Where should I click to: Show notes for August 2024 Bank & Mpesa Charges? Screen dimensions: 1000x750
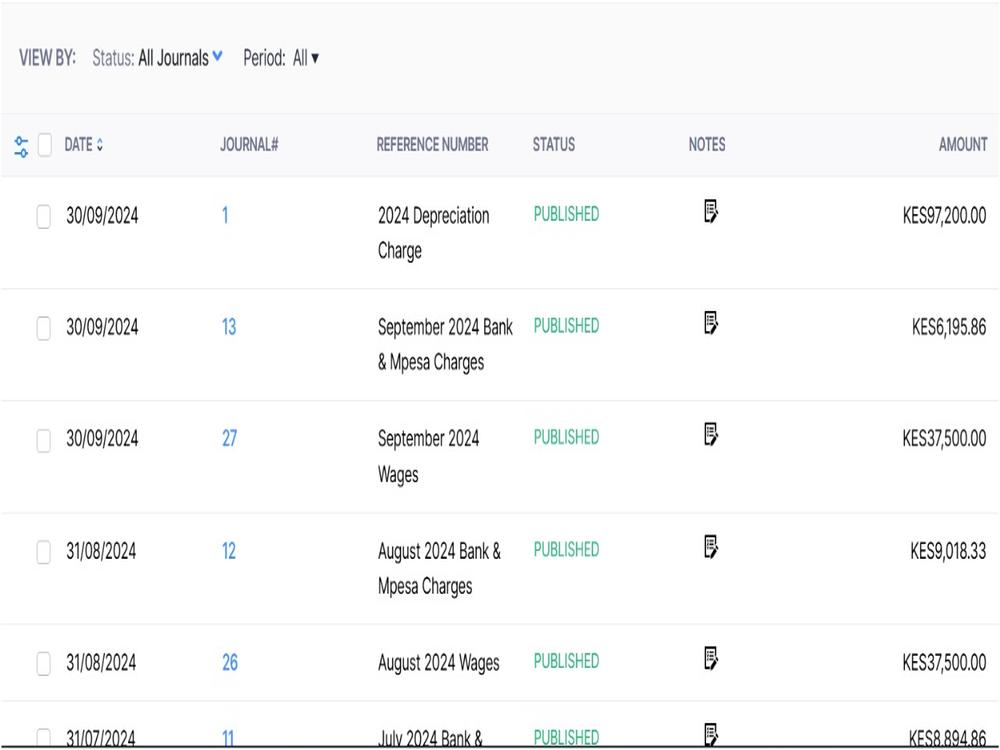710,547
